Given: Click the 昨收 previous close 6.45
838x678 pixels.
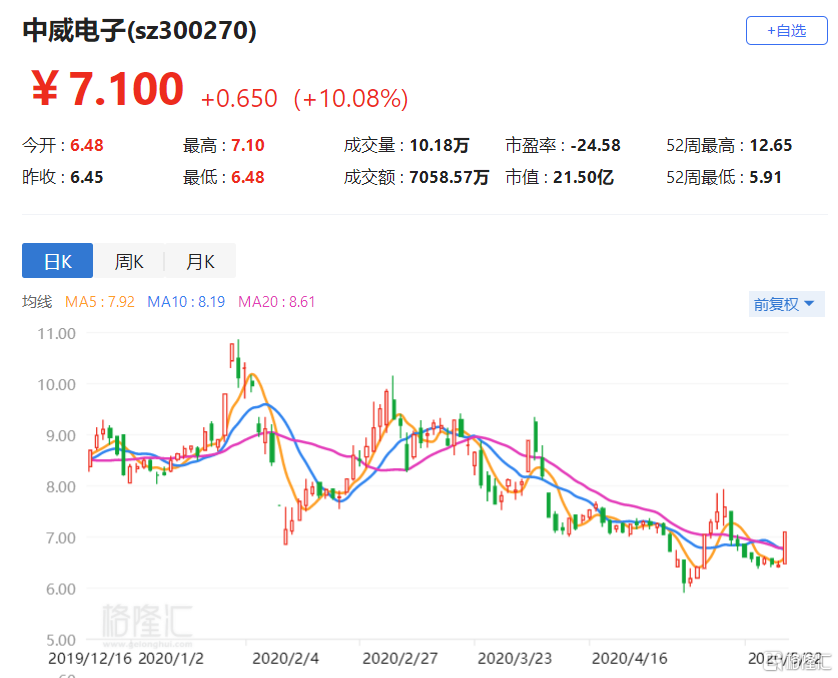Looking at the screenshot, I should (87, 177).
